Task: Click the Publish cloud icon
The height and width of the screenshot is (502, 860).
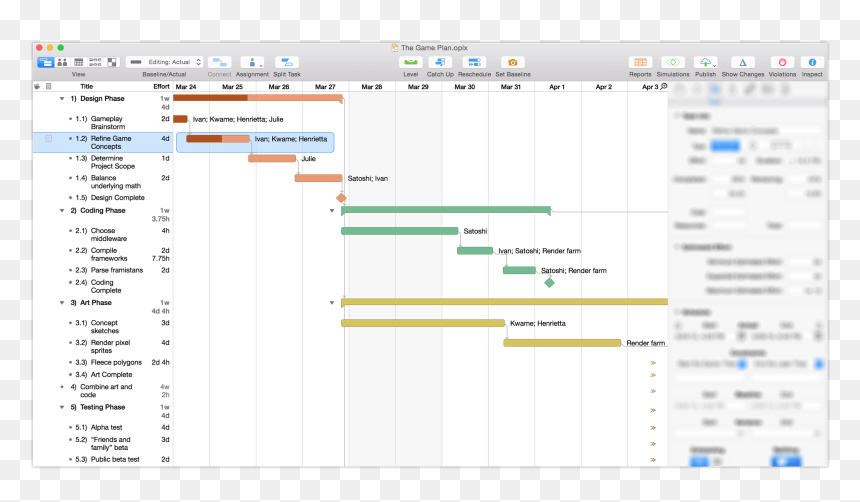Action: click(705, 62)
